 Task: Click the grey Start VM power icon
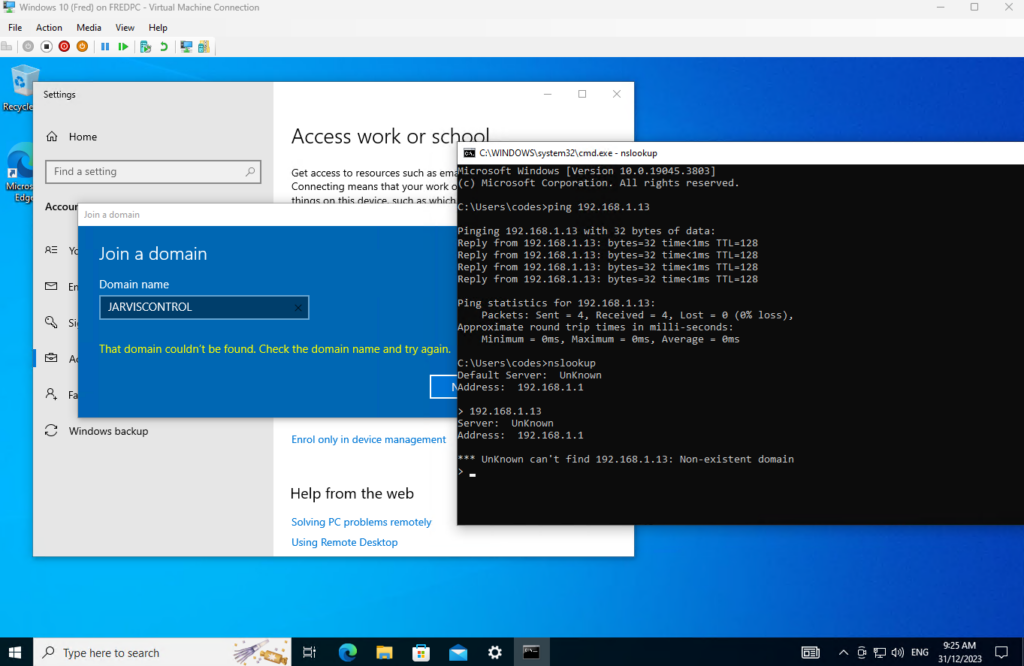pyautogui.click(x=28, y=46)
